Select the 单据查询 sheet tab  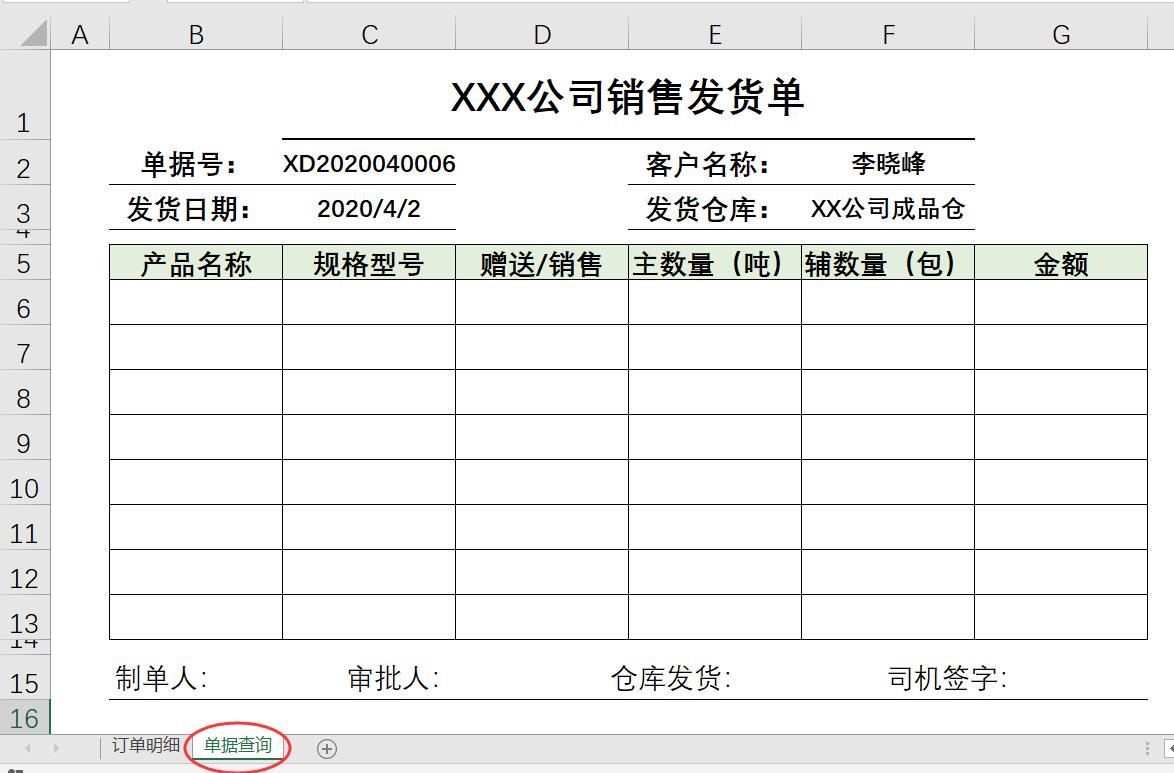point(237,745)
